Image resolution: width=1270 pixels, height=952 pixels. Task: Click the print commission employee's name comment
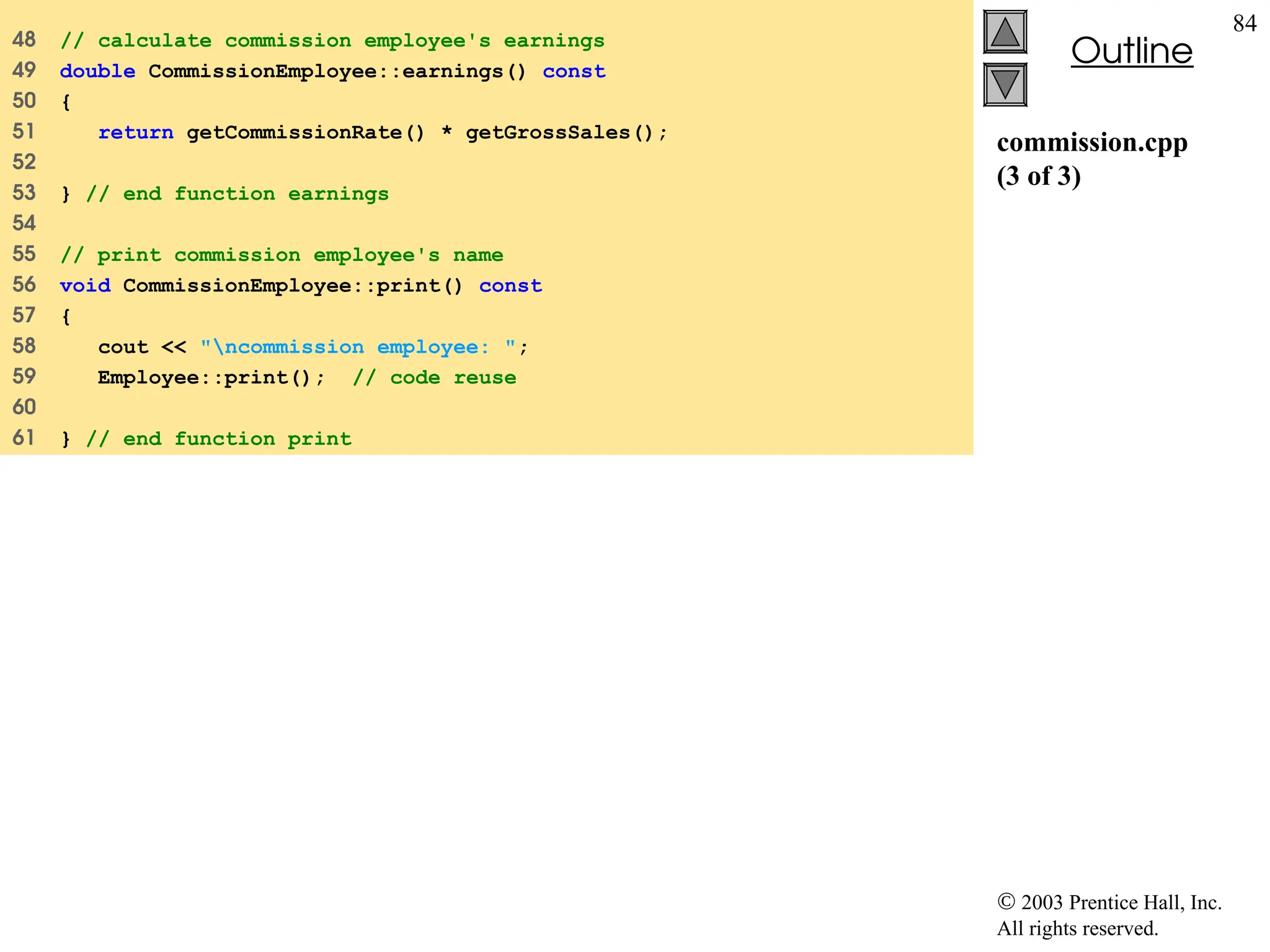tap(282, 255)
